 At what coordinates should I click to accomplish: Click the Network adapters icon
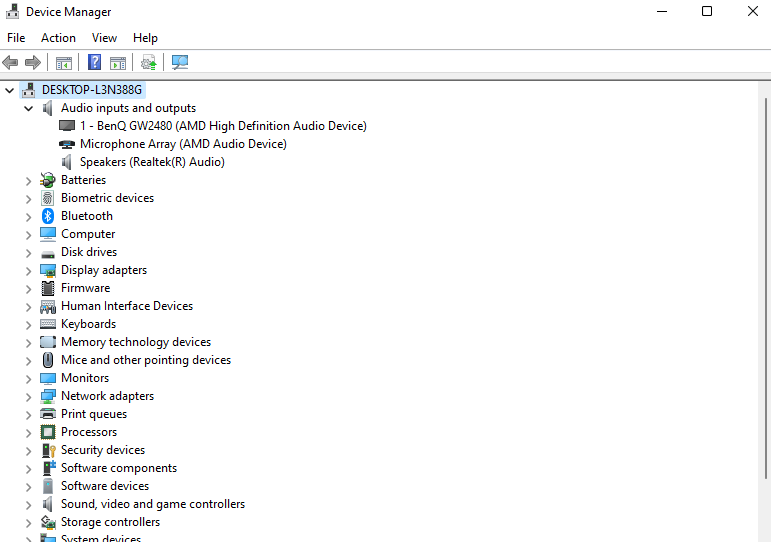pos(48,396)
